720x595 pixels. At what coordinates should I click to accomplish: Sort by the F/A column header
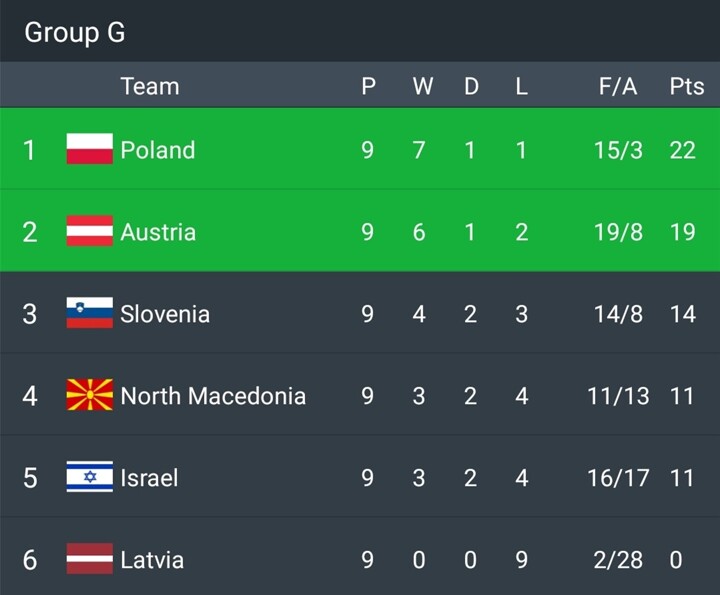(618, 86)
